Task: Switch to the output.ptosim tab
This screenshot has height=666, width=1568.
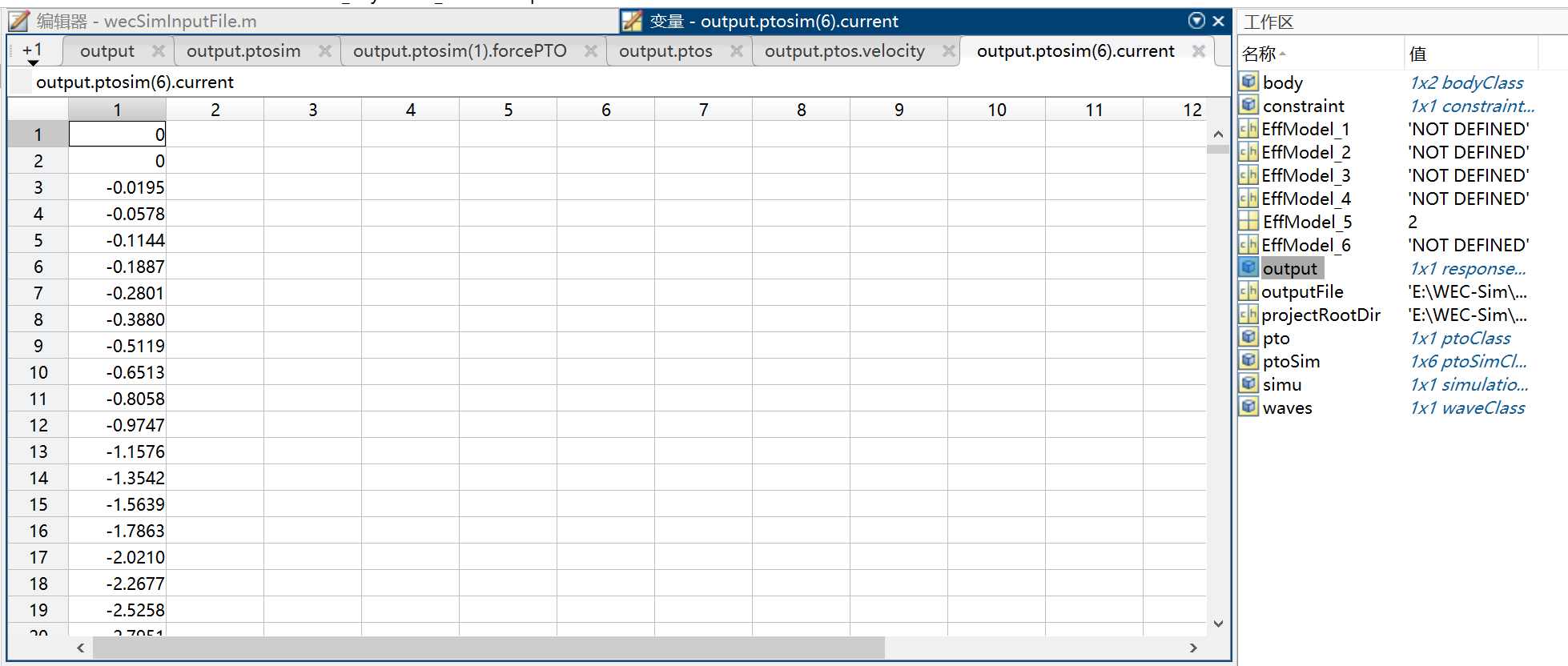Action: [243, 51]
